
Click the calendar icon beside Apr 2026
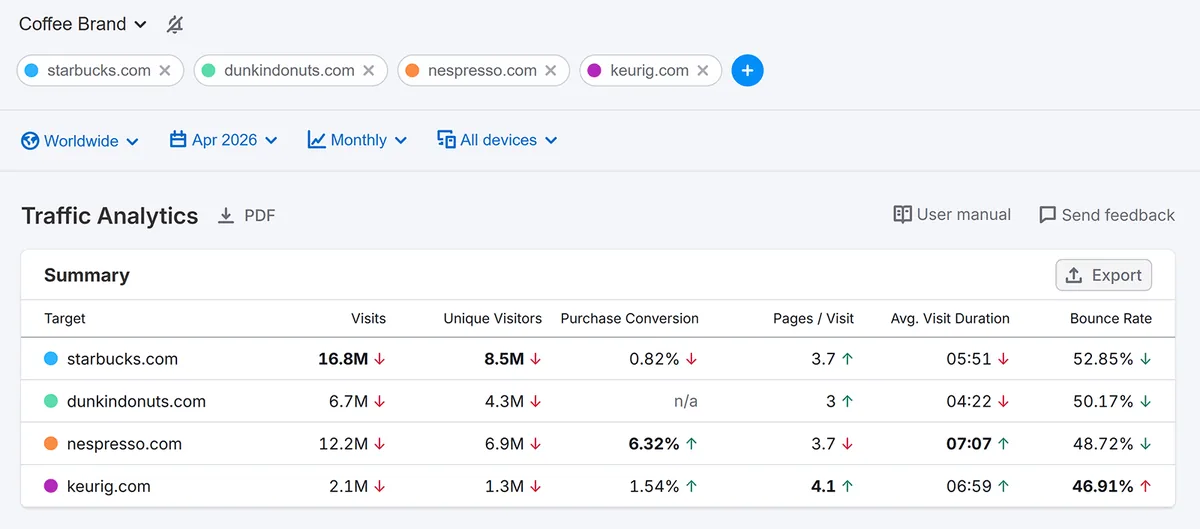pyautogui.click(x=178, y=139)
